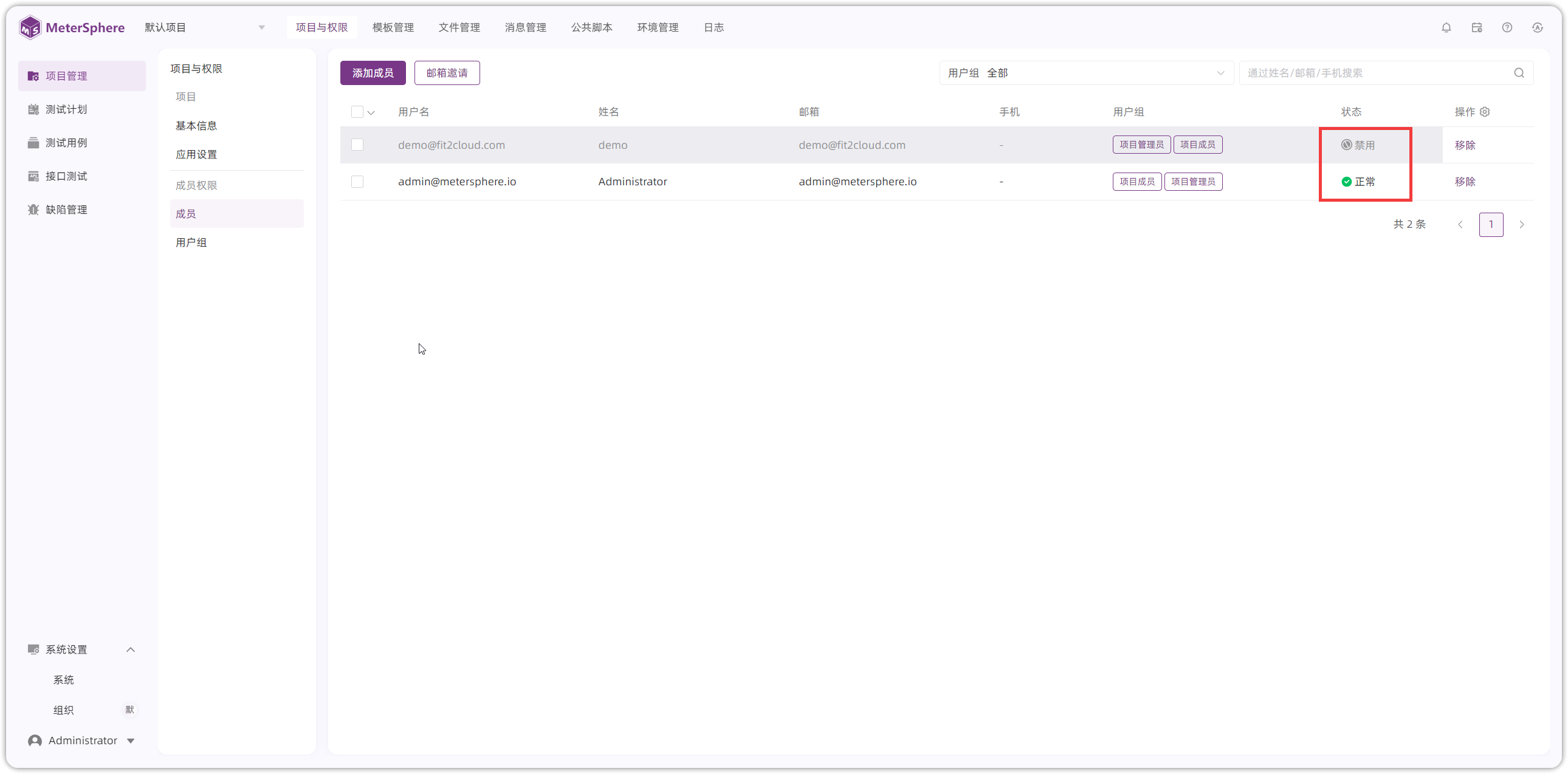Click the Administrator avatar icon
This screenshot has width=1568, height=774.
tap(35, 741)
